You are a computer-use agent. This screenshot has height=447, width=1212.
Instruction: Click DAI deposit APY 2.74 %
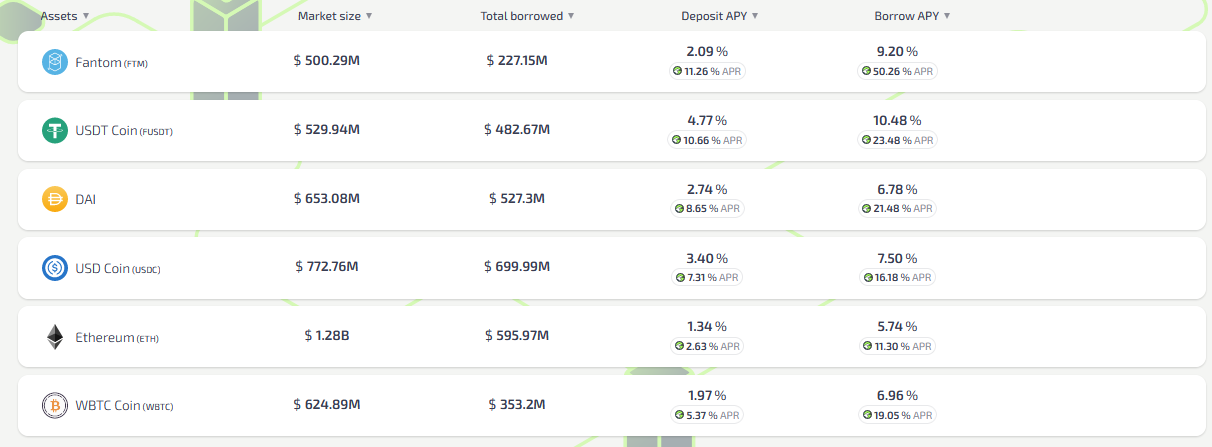click(707, 189)
